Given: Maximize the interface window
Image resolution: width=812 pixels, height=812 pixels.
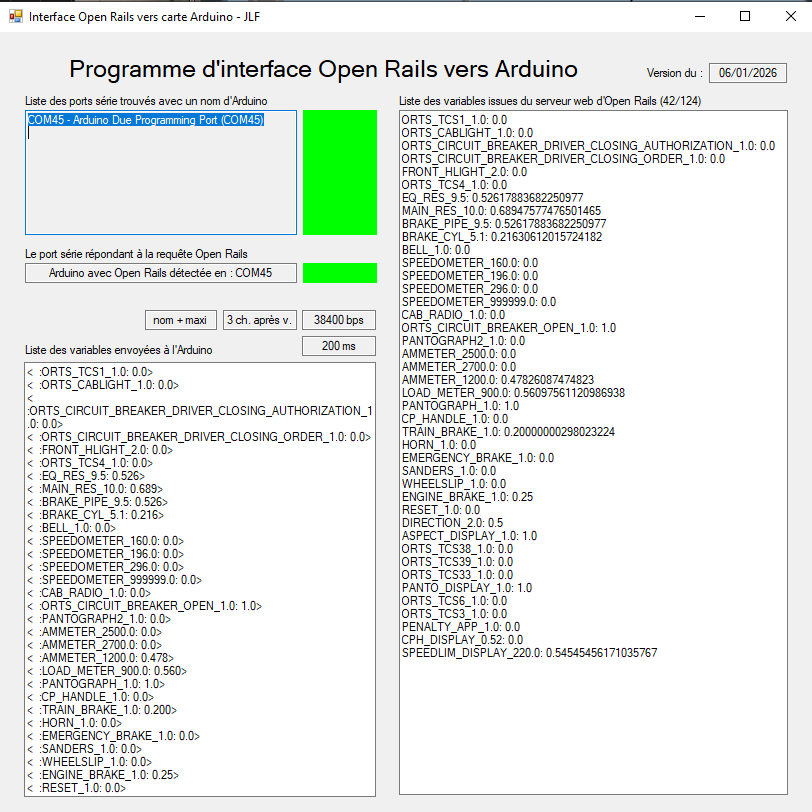Looking at the screenshot, I should pos(745,17).
